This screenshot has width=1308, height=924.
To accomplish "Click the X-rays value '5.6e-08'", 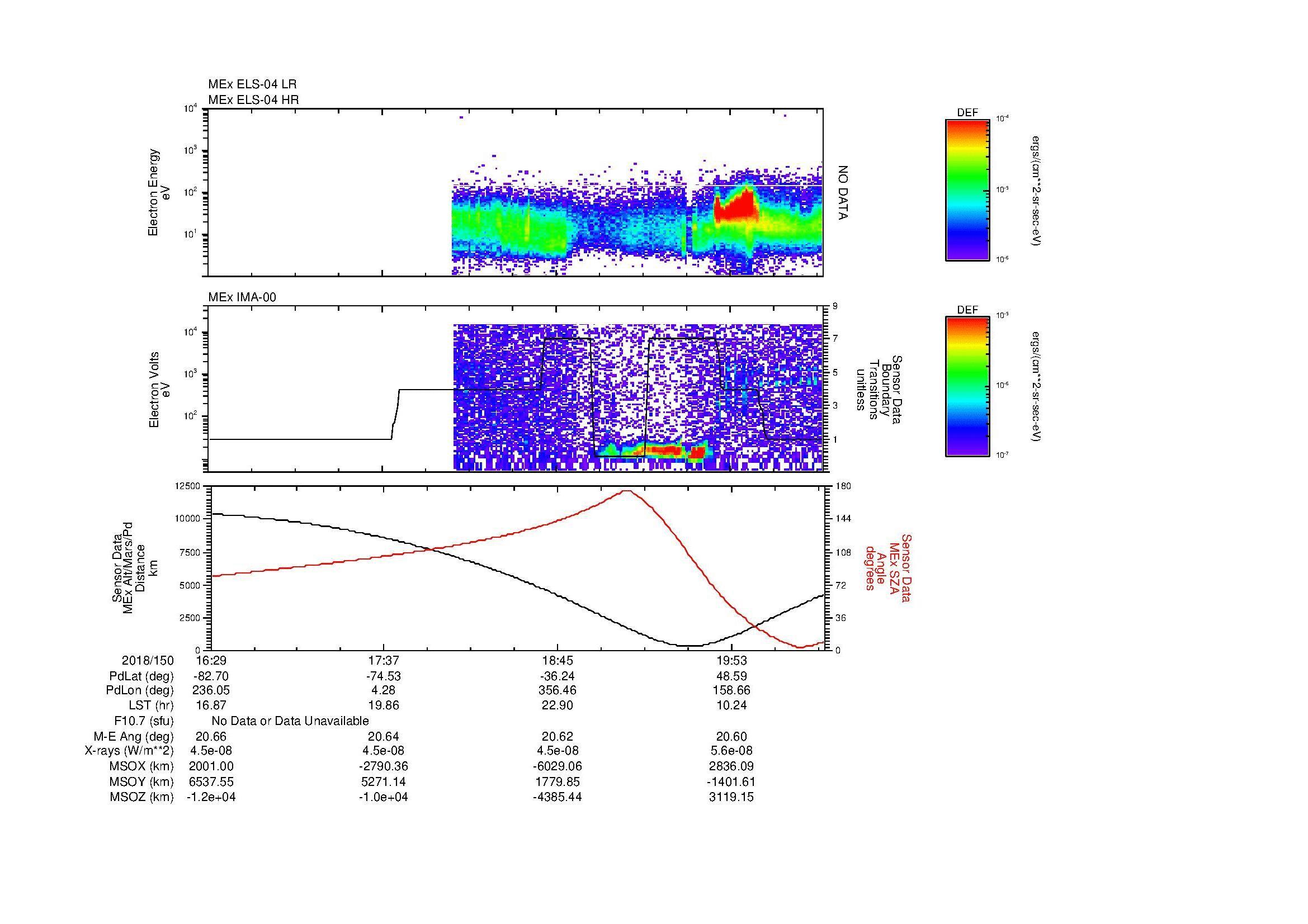I will pos(731,751).
